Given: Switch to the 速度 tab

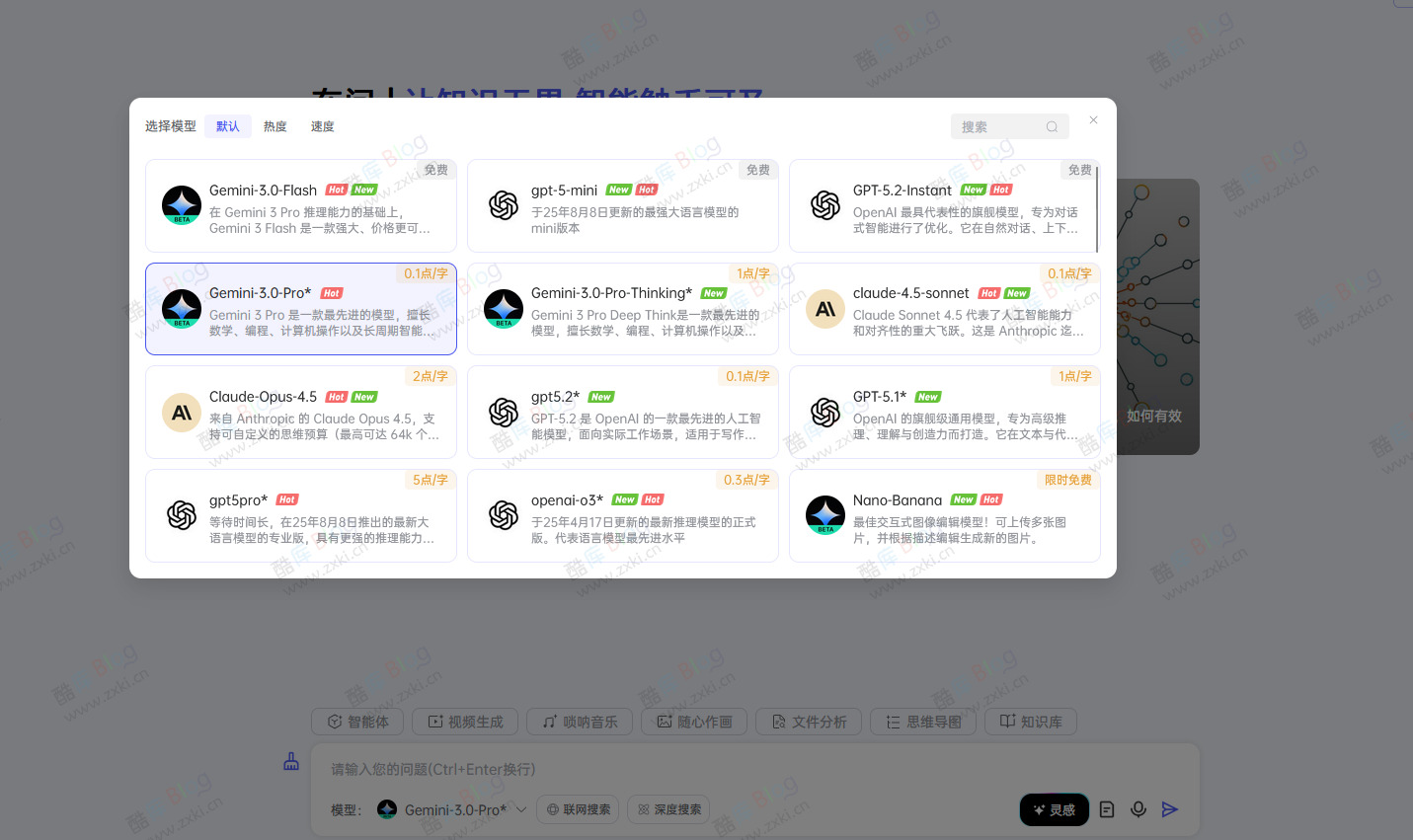Looking at the screenshot, I should tap(322, 125).
